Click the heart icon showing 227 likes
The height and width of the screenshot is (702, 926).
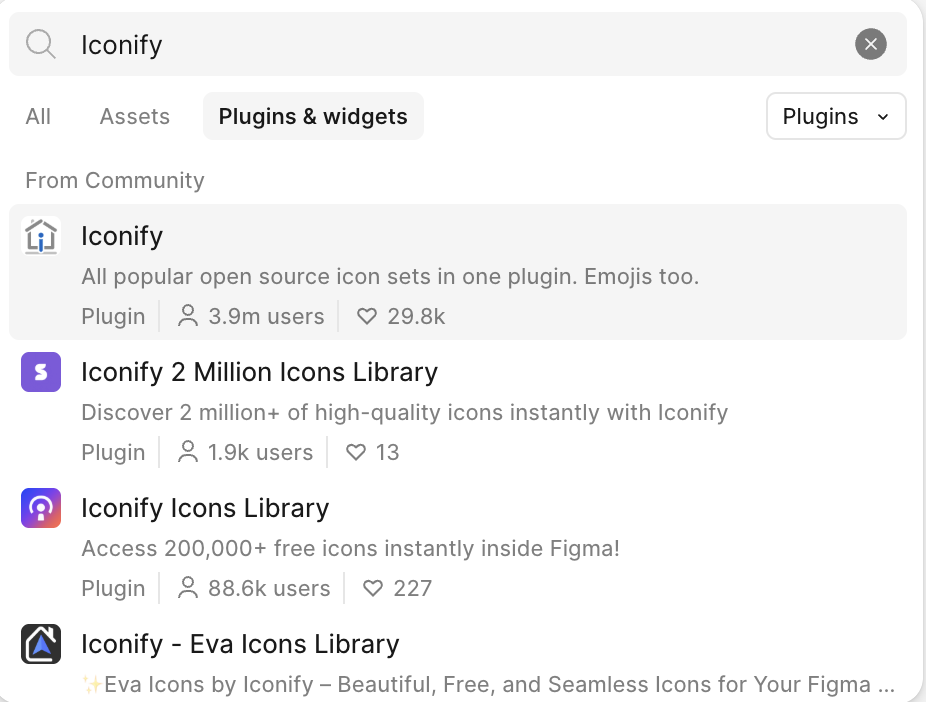(373, 589)
